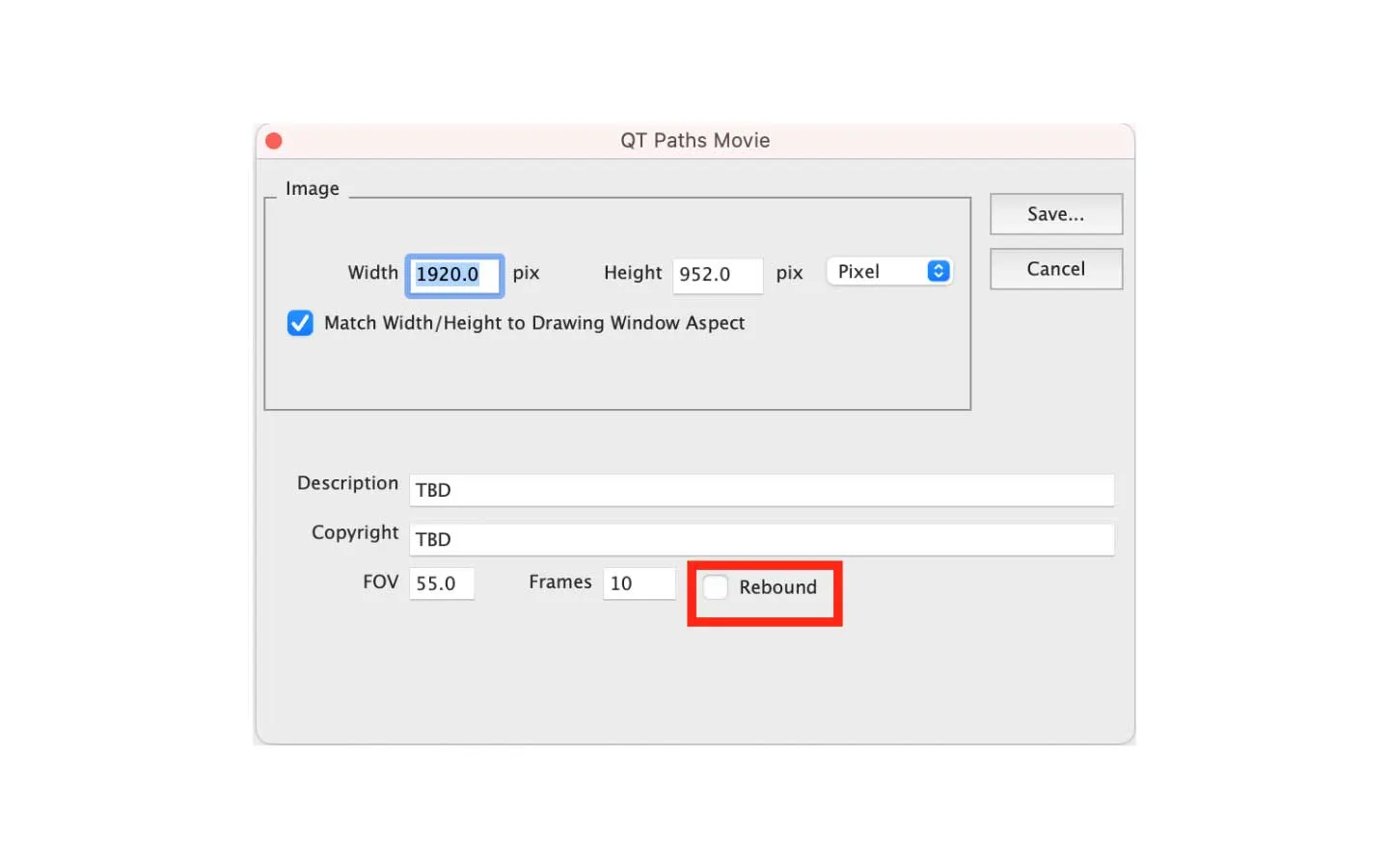This screenshot has height=868, width=1389.
Task: Click the Width label
Action: (372, 272)
